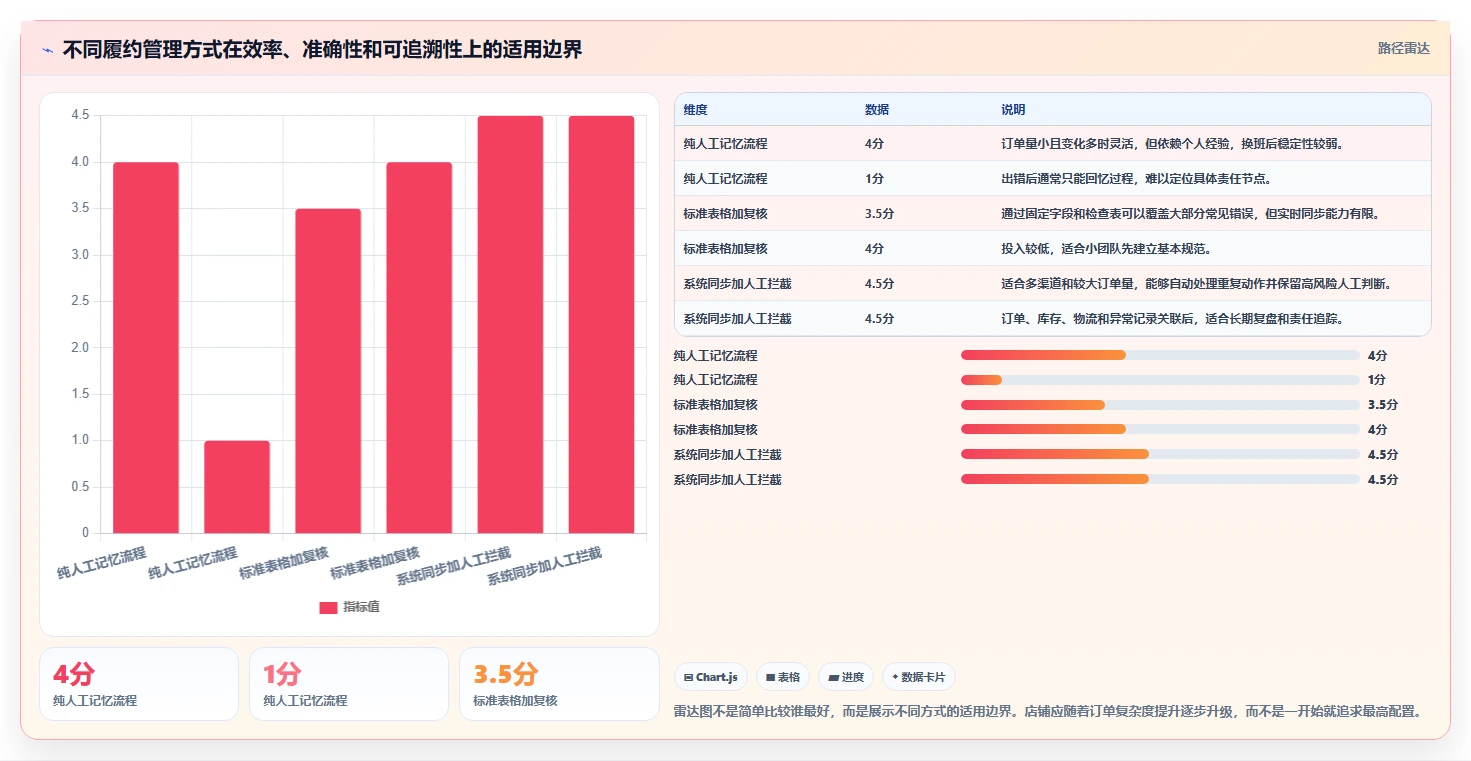Click the 标准表格加复核 progress bar showing 4分

[1160, 430]
